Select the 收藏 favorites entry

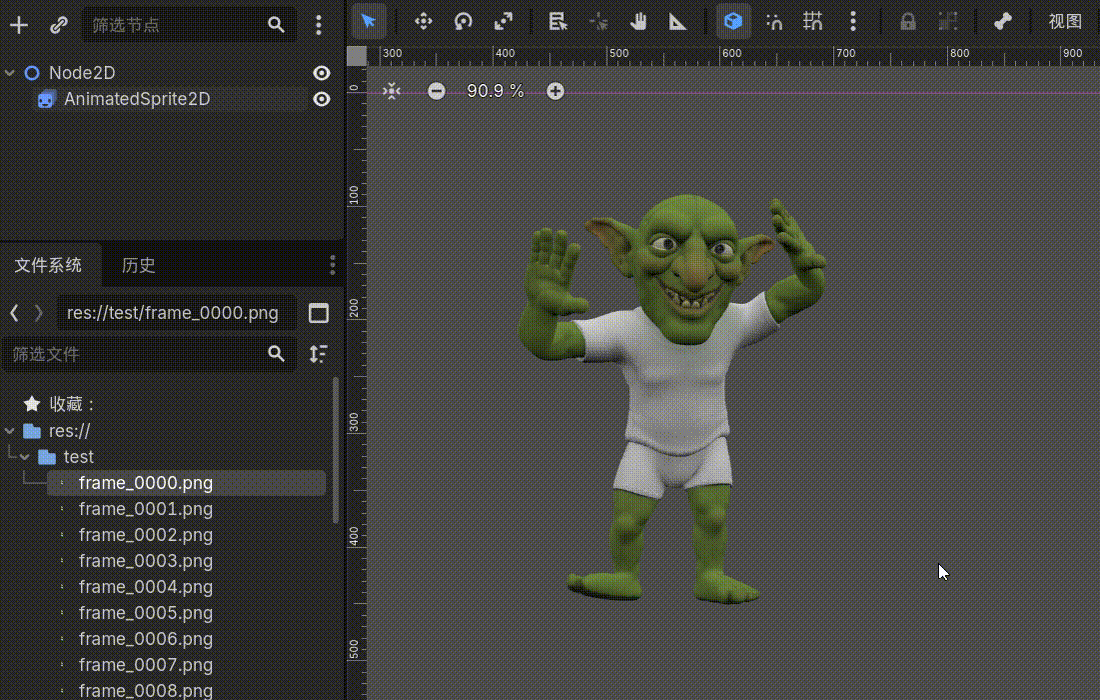pos(70,404)
